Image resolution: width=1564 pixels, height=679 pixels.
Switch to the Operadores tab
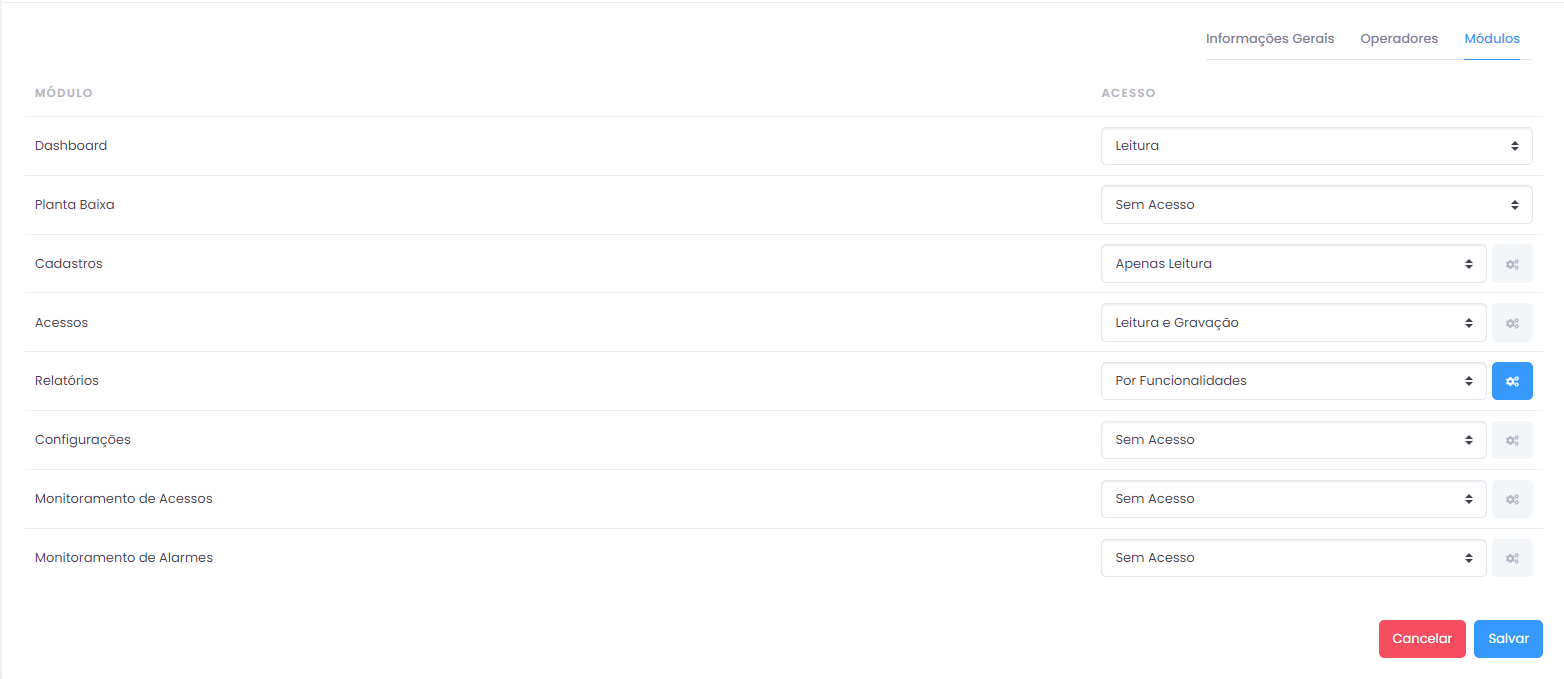1399,39
